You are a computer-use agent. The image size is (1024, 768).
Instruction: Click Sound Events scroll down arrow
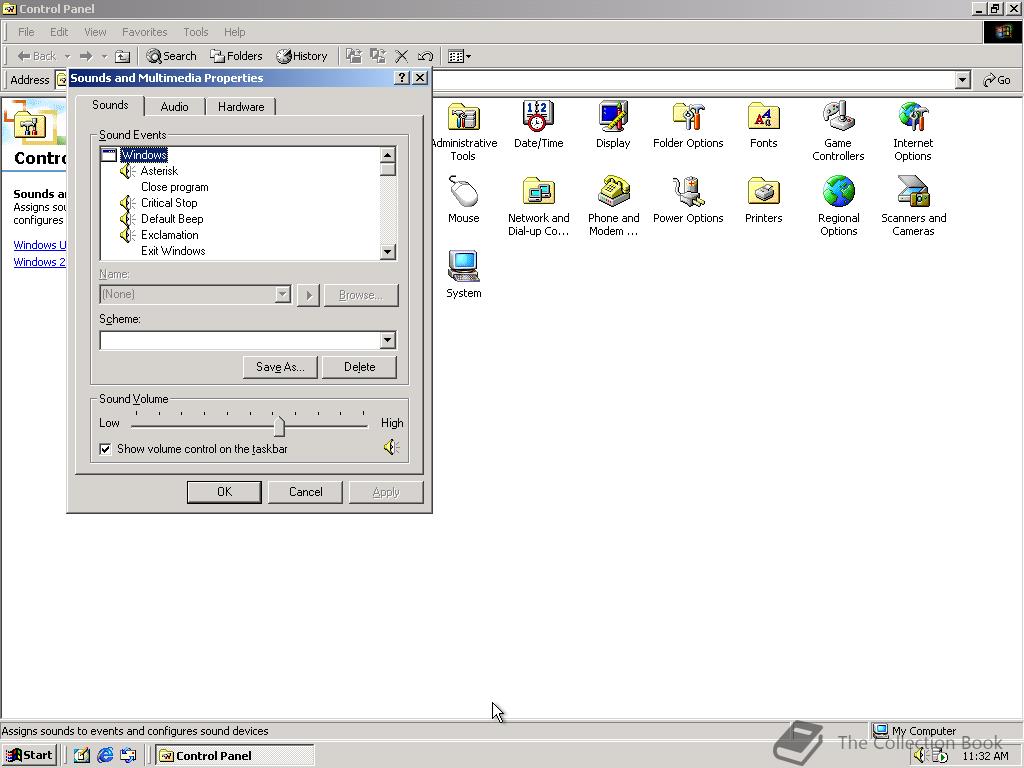tap(387, 252)
